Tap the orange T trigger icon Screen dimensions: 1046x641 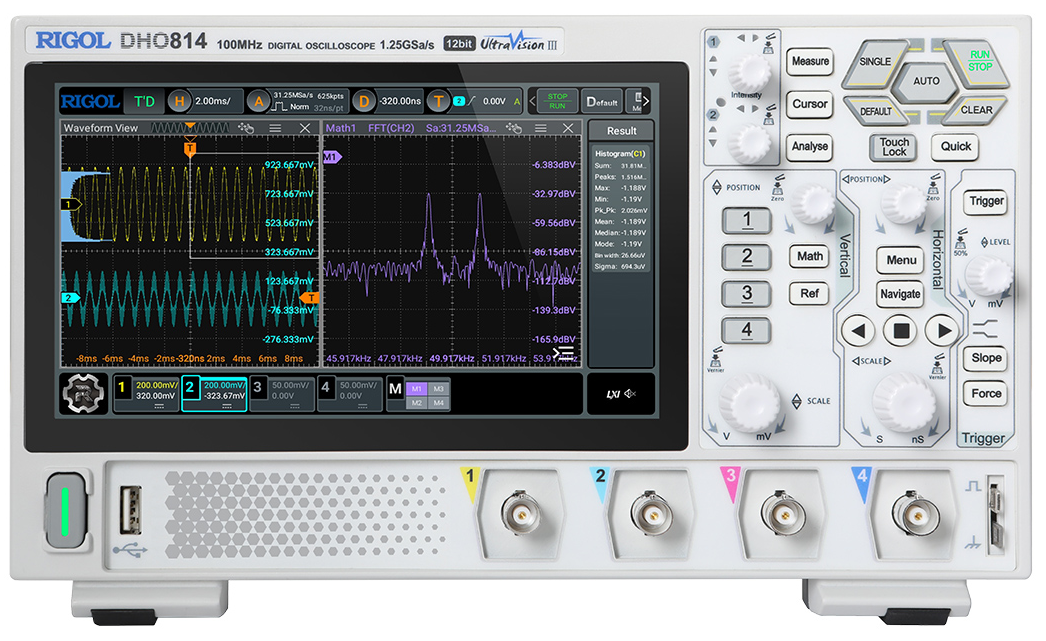coord(438,101)
